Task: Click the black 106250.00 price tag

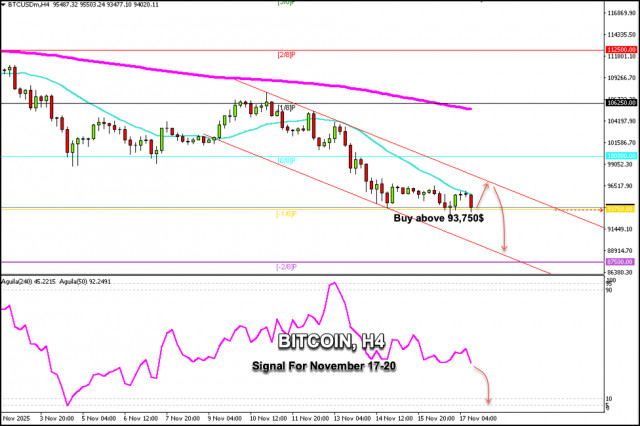Action: (x=621, y=103)
